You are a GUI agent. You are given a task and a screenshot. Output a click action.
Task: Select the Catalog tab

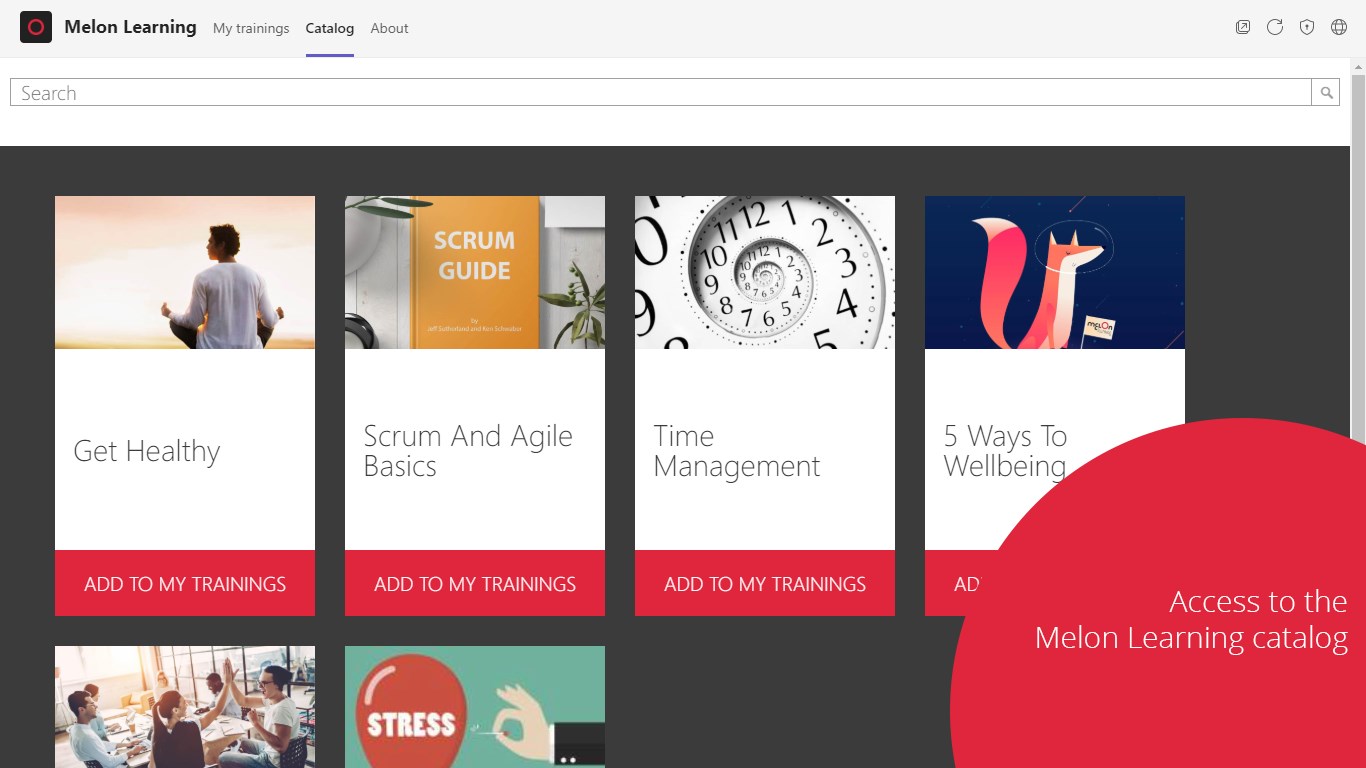coord(330,29)
